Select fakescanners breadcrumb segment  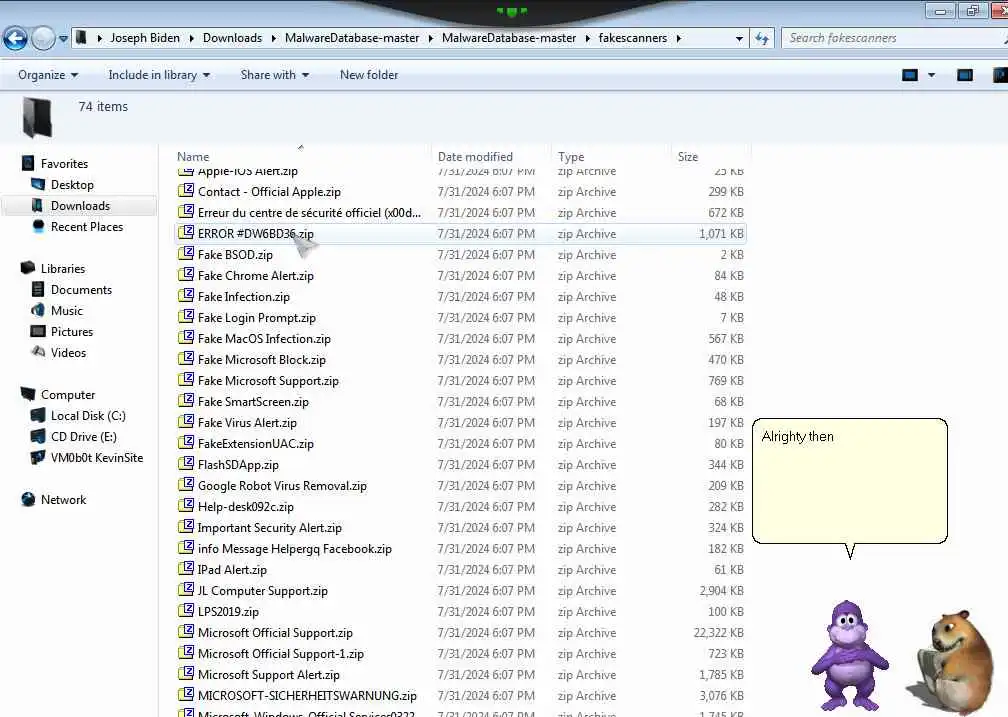633,38
